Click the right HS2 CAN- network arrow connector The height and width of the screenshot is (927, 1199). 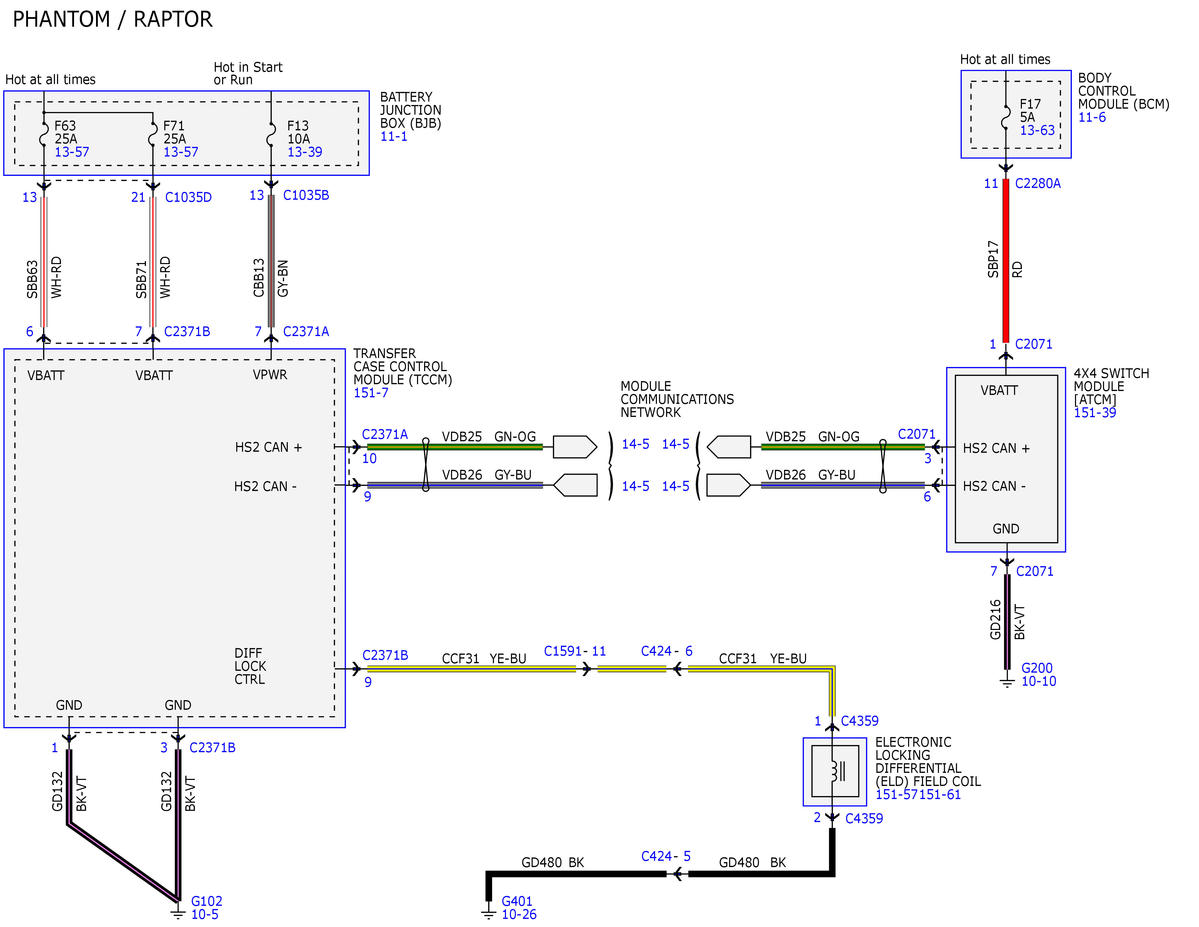click(x=729, y=486)
